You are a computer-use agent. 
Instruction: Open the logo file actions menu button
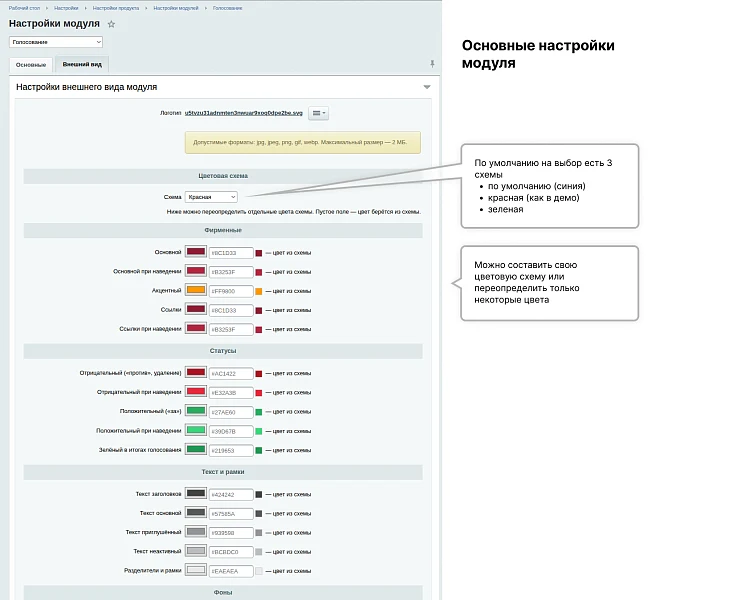point(318,113)
